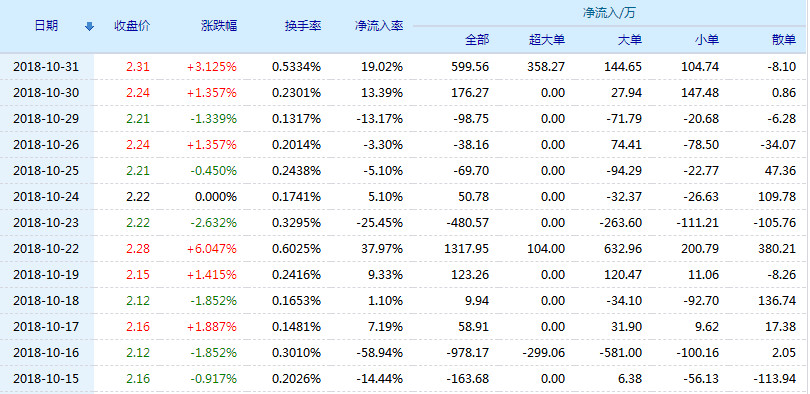
Task: Click the 超大单 sub-column header
Action: pyautogui.click(x=547, y=40)
